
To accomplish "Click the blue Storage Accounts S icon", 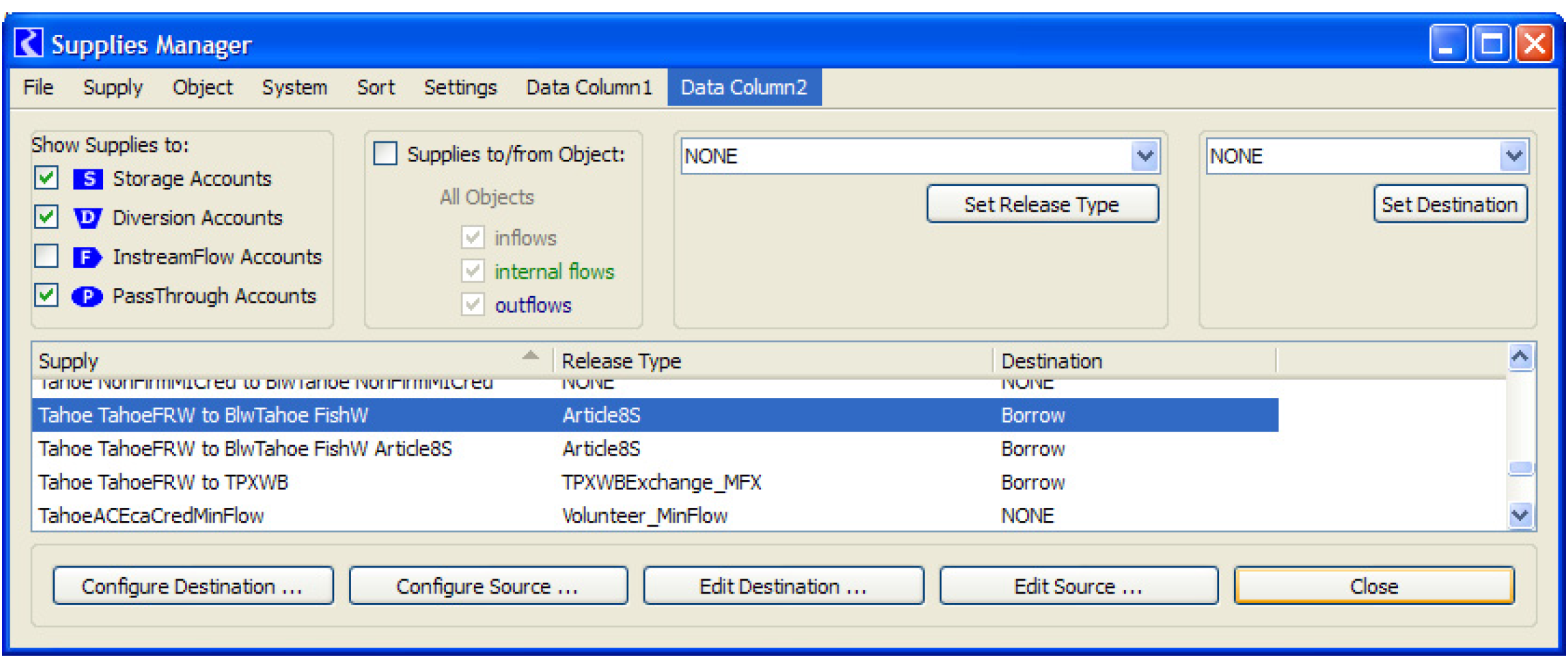I will (x=88, y=179).
